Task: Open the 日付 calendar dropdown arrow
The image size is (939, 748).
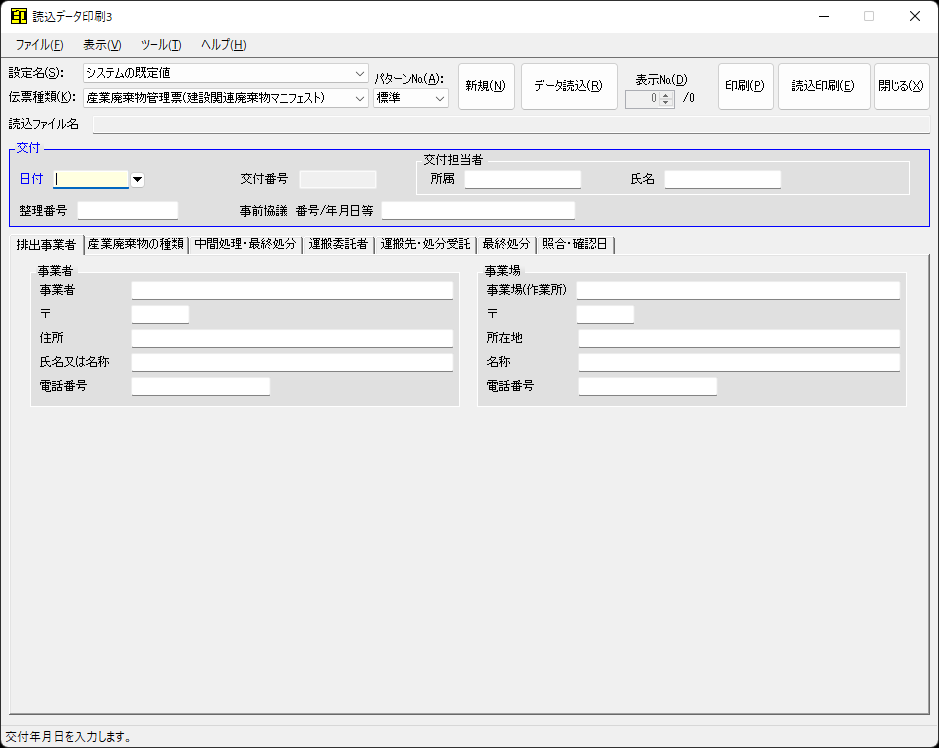Action: (138, 180)
